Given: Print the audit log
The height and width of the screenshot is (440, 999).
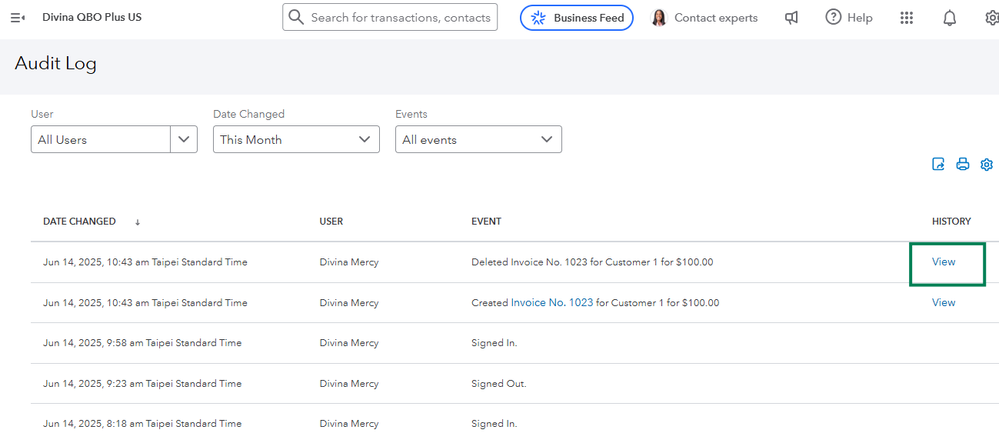Looking at the screenshot, I should [962, 165].
